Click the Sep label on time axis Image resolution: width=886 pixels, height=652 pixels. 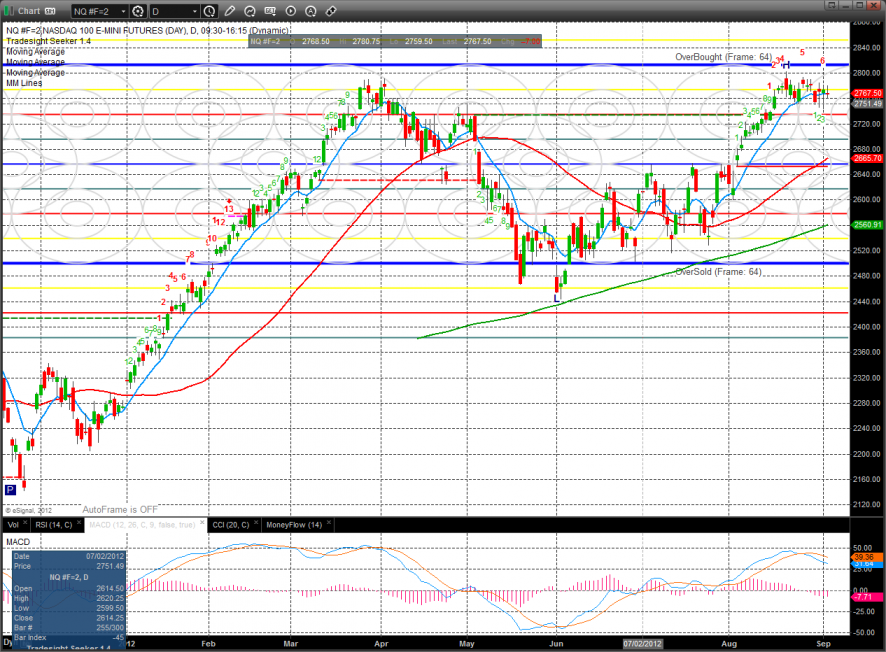pos(823,644)
